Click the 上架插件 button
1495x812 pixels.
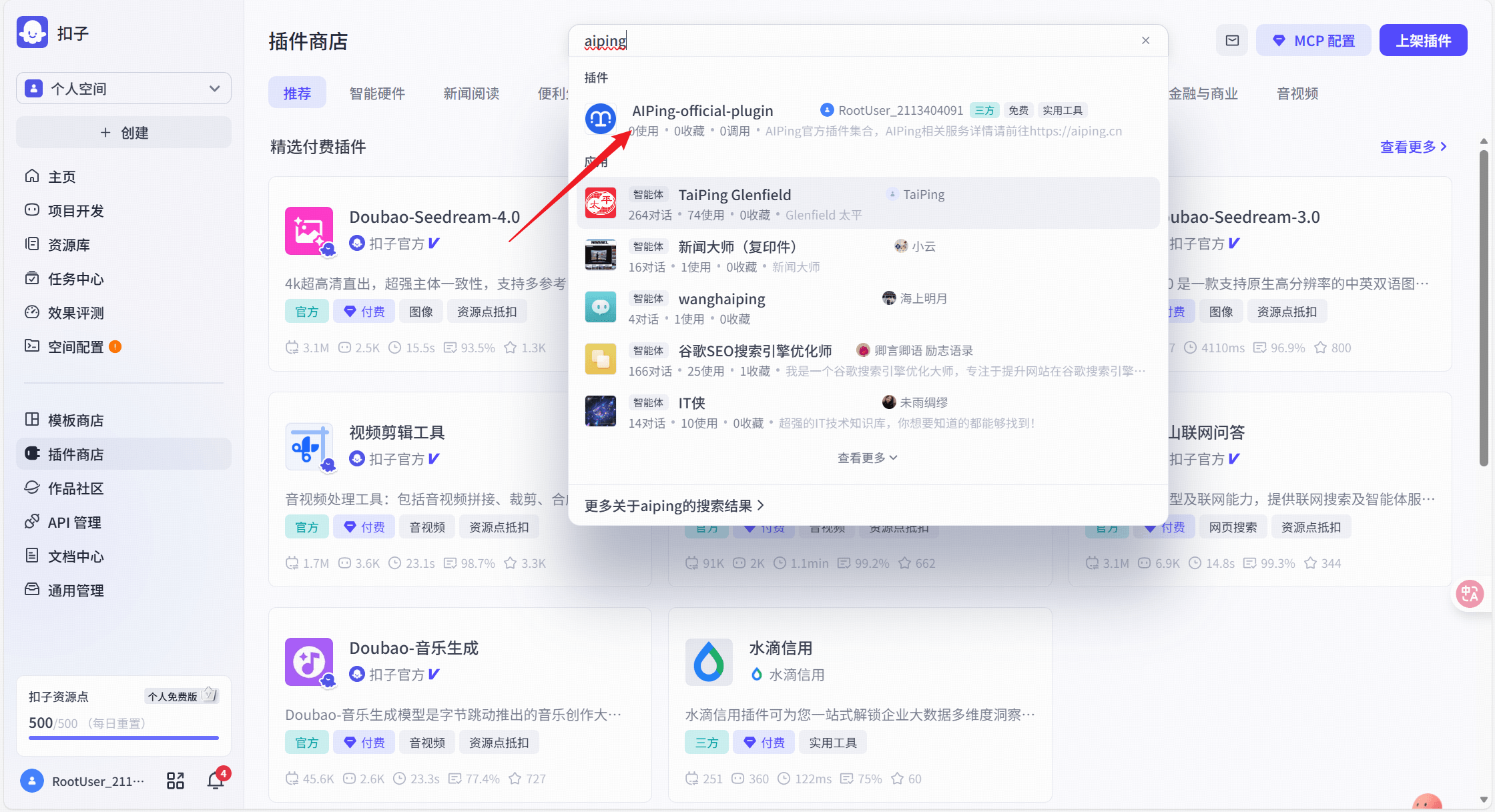click(1422, 40)
